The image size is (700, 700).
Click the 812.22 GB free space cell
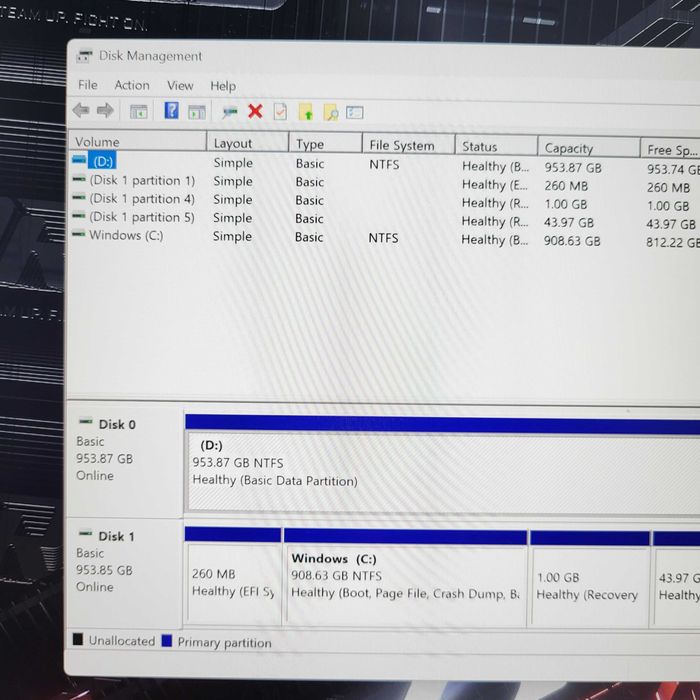click(x=672, y=242)
